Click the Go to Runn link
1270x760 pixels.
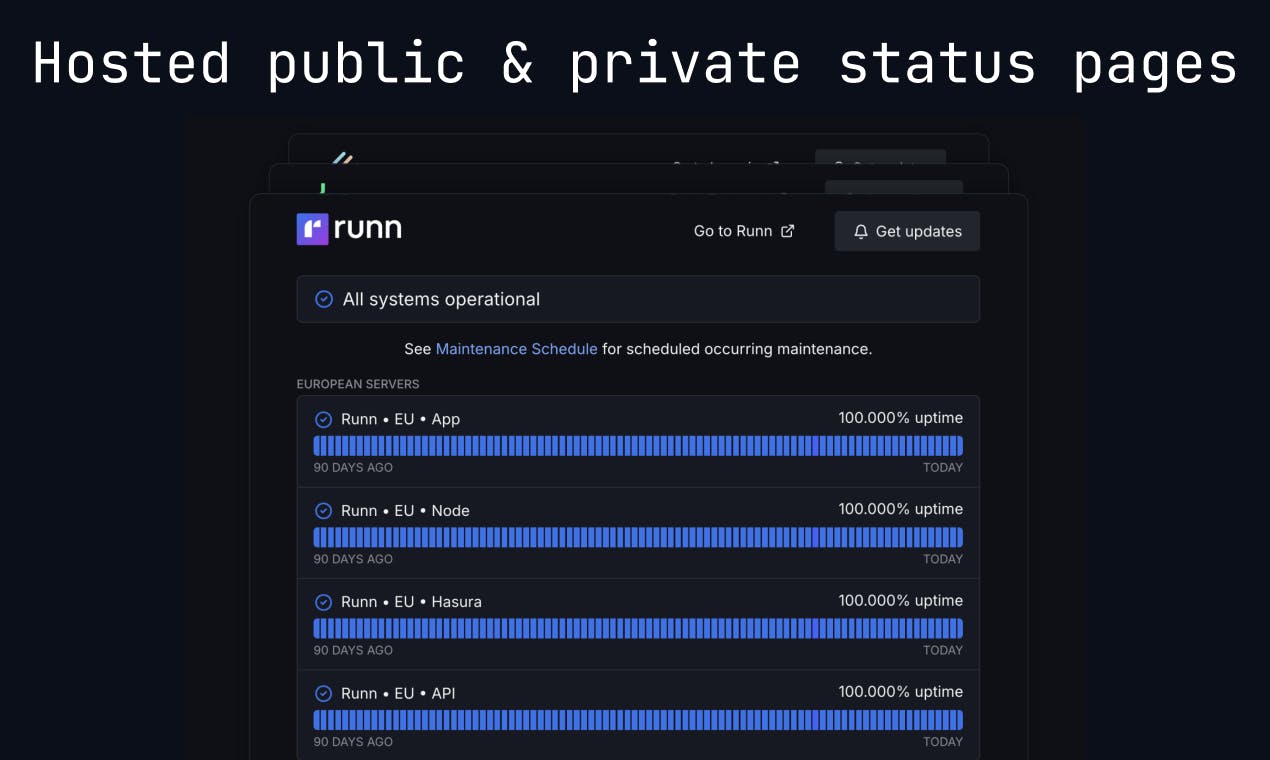[x=744, y=231]
